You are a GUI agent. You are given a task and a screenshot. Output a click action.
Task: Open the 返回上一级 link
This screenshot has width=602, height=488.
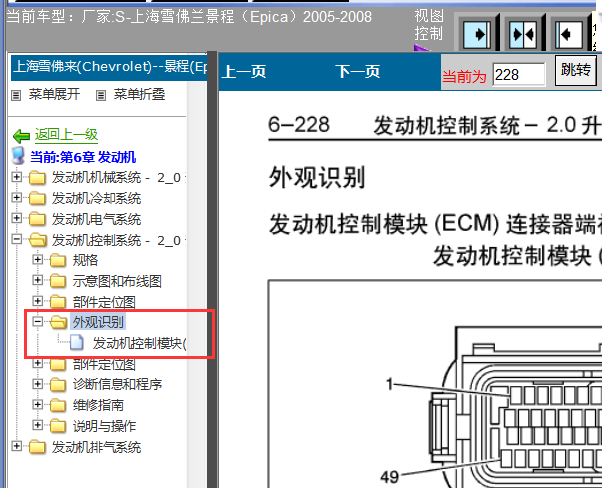click(x=66, y=134)
